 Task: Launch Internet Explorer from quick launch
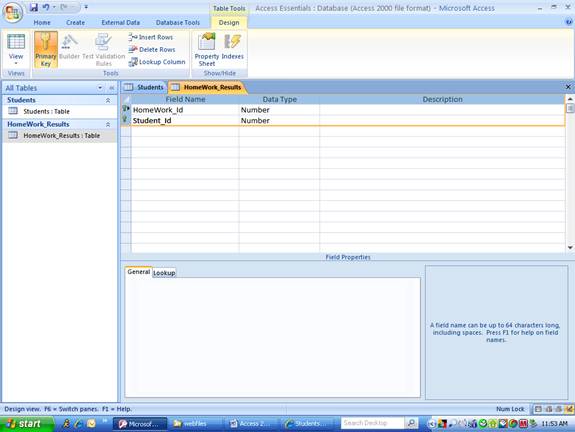point(78,424)
